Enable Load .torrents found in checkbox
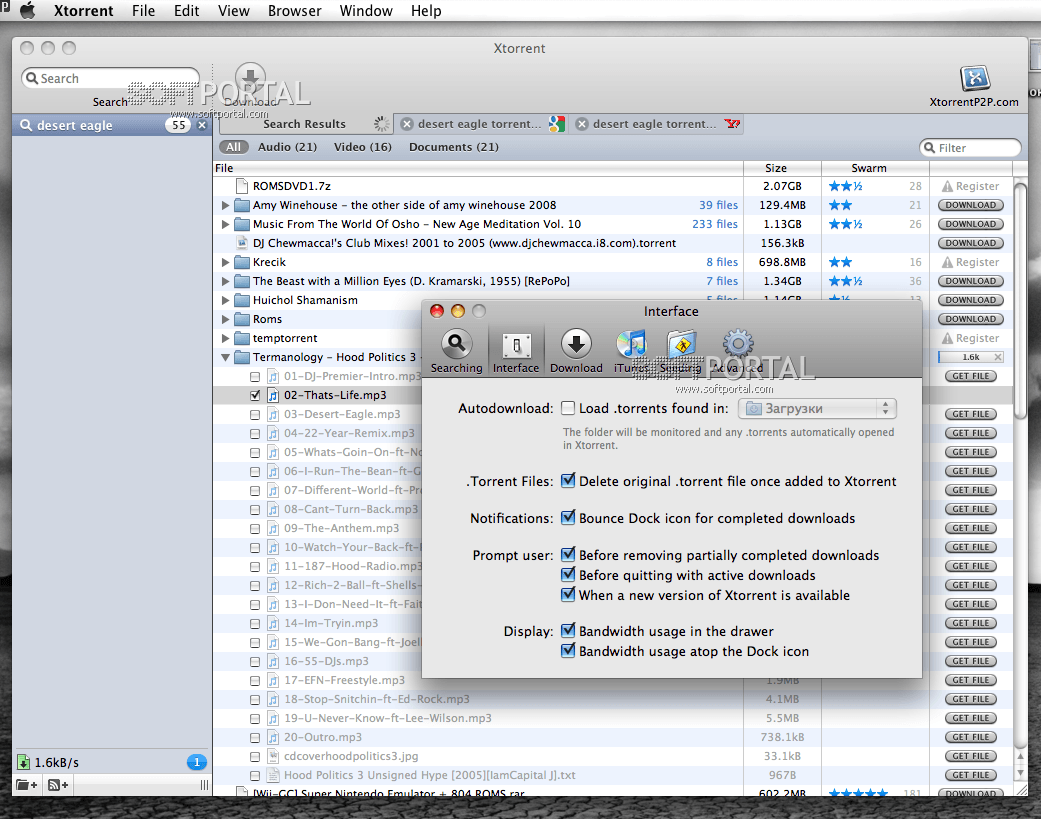1041x819 pixels. click(568, 408)
